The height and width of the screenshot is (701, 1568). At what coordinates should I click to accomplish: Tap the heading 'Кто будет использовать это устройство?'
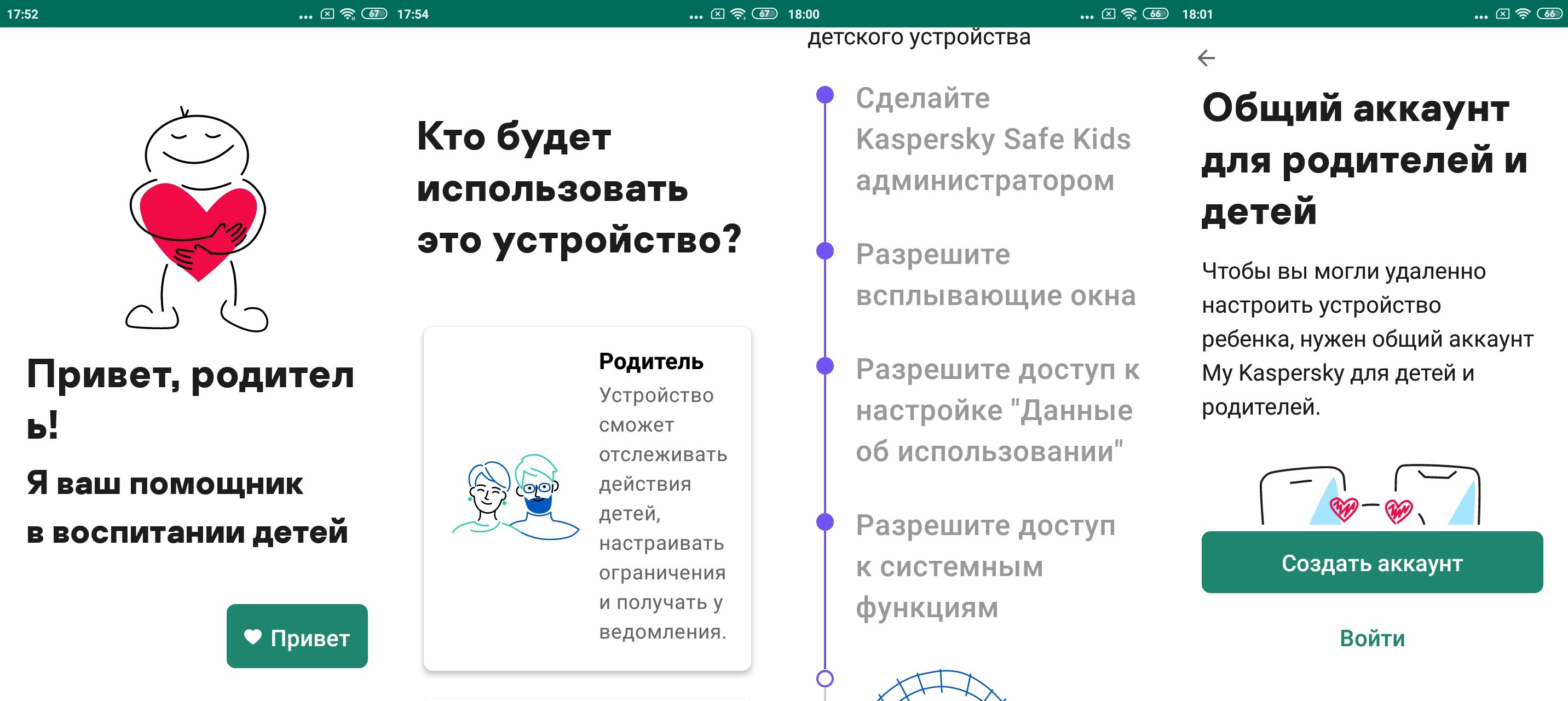pyautogui.click(x=579, y=189)
